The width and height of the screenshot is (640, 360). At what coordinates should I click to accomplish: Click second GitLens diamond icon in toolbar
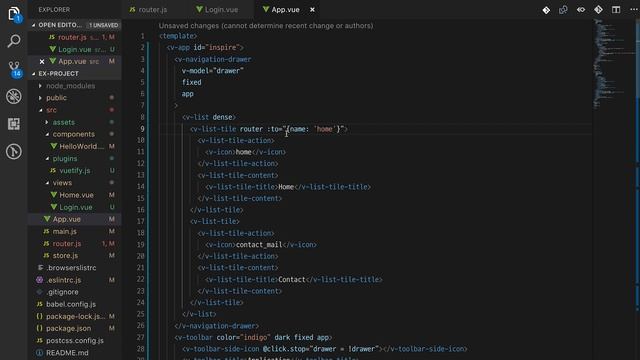(x=598, y=10)
